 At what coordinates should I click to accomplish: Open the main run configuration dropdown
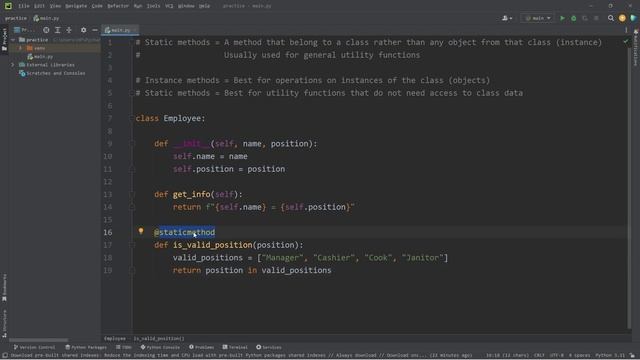click(538, 18)
